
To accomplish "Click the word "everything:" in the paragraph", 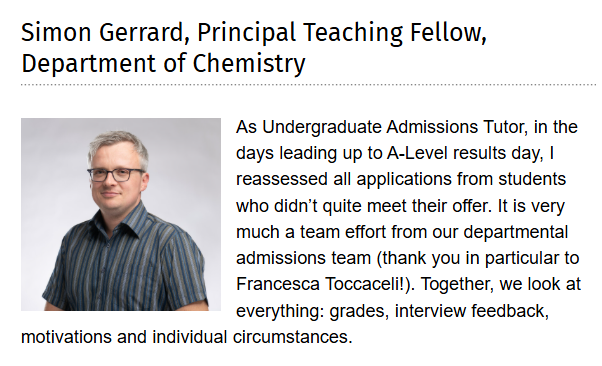I will point(280,311).
